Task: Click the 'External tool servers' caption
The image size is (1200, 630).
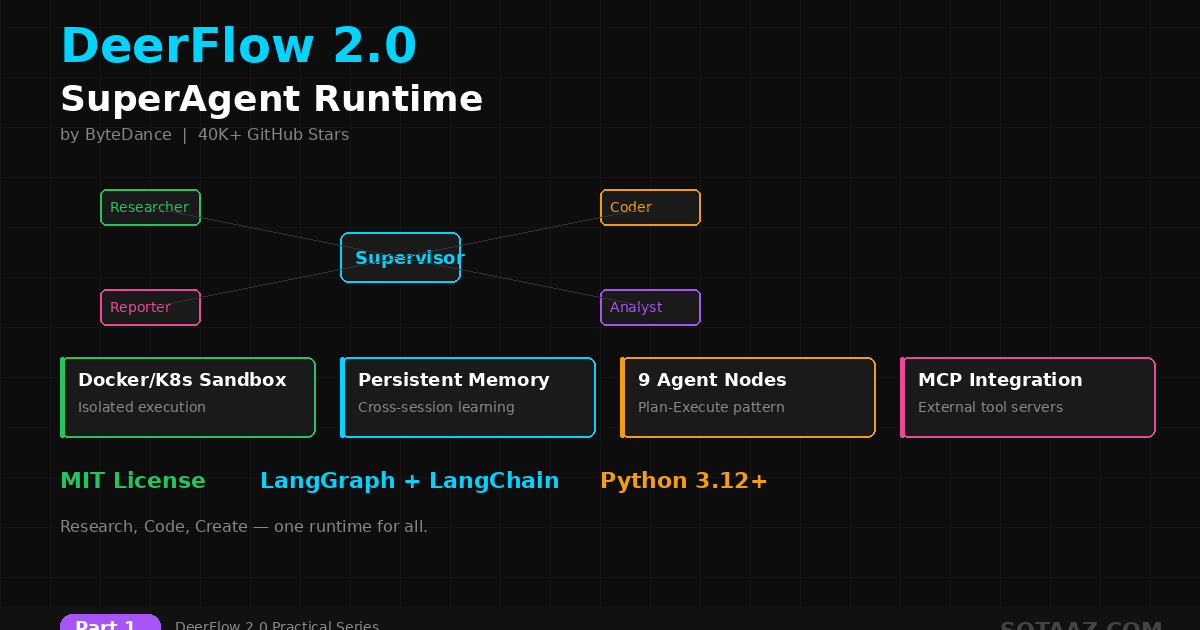Action: 990,408
